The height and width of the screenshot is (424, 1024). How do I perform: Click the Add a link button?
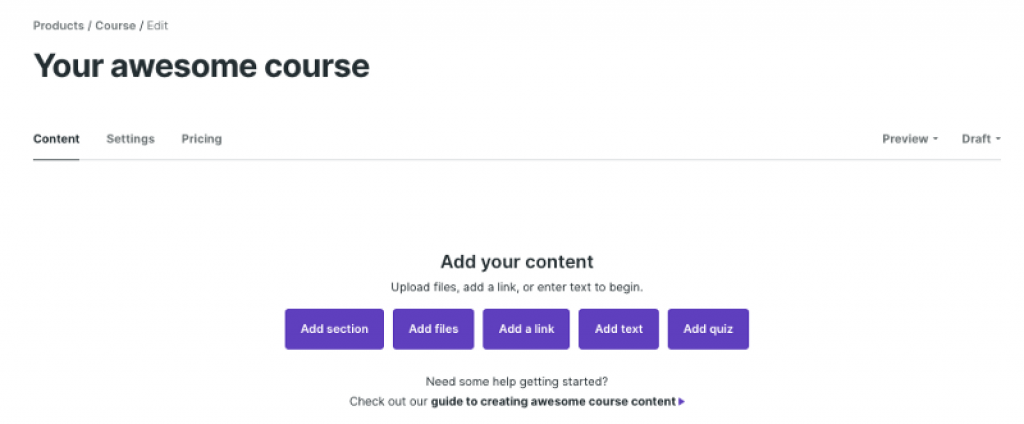click(x=526, y=329)
